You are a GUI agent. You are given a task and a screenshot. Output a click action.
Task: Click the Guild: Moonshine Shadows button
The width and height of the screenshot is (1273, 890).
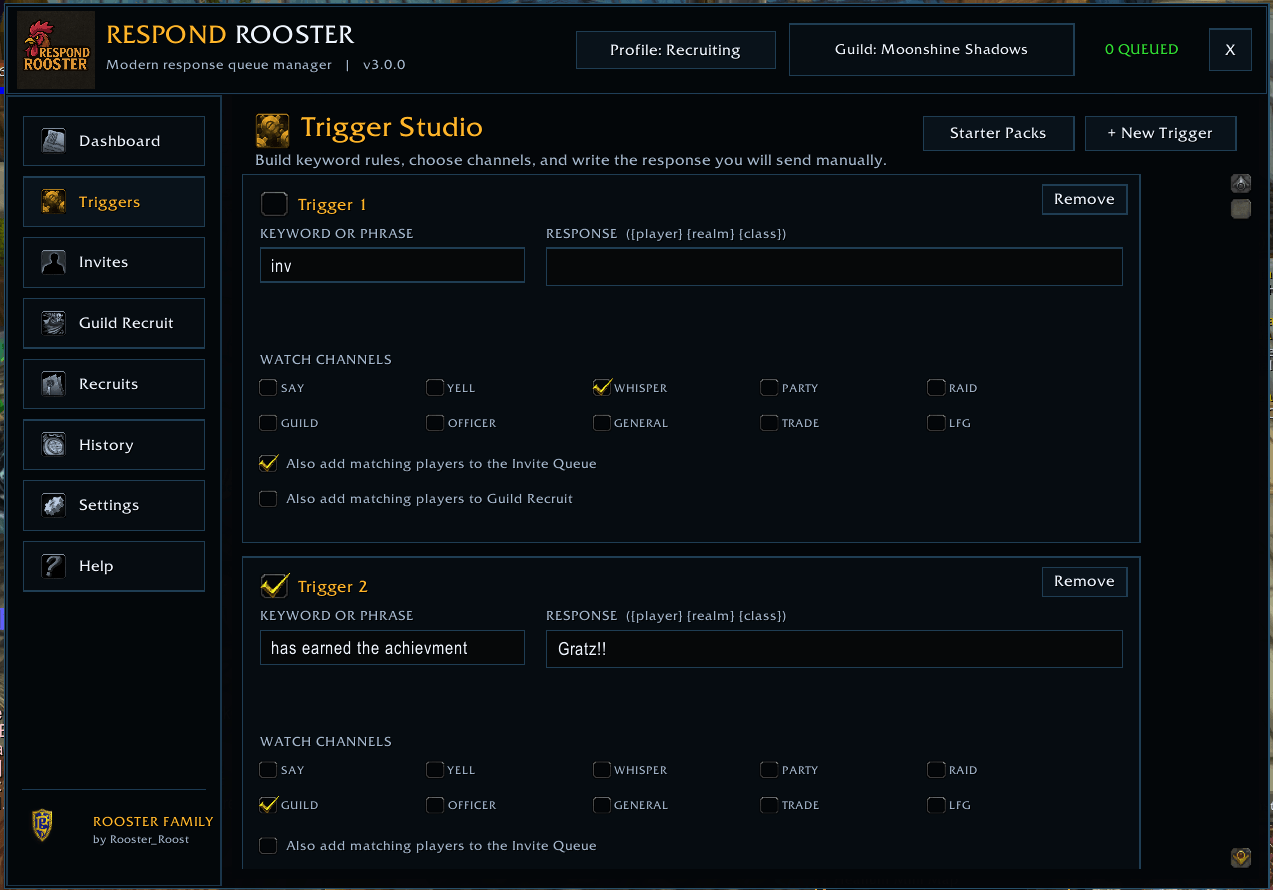pyautogui.click(x=932, y=50)
